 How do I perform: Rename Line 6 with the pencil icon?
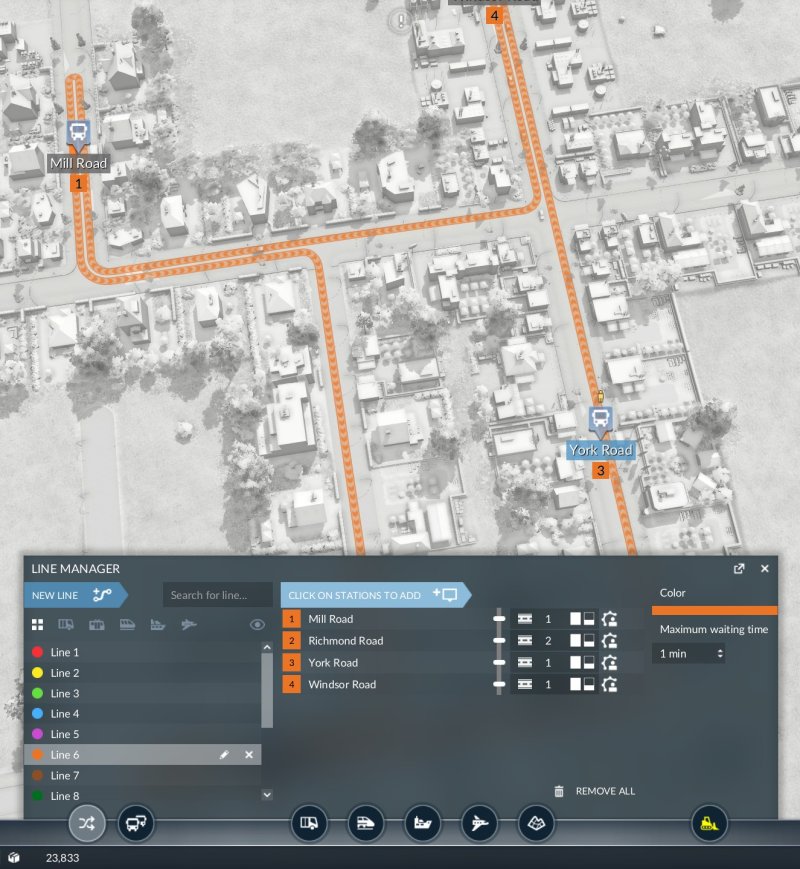(x=224, y=755)
